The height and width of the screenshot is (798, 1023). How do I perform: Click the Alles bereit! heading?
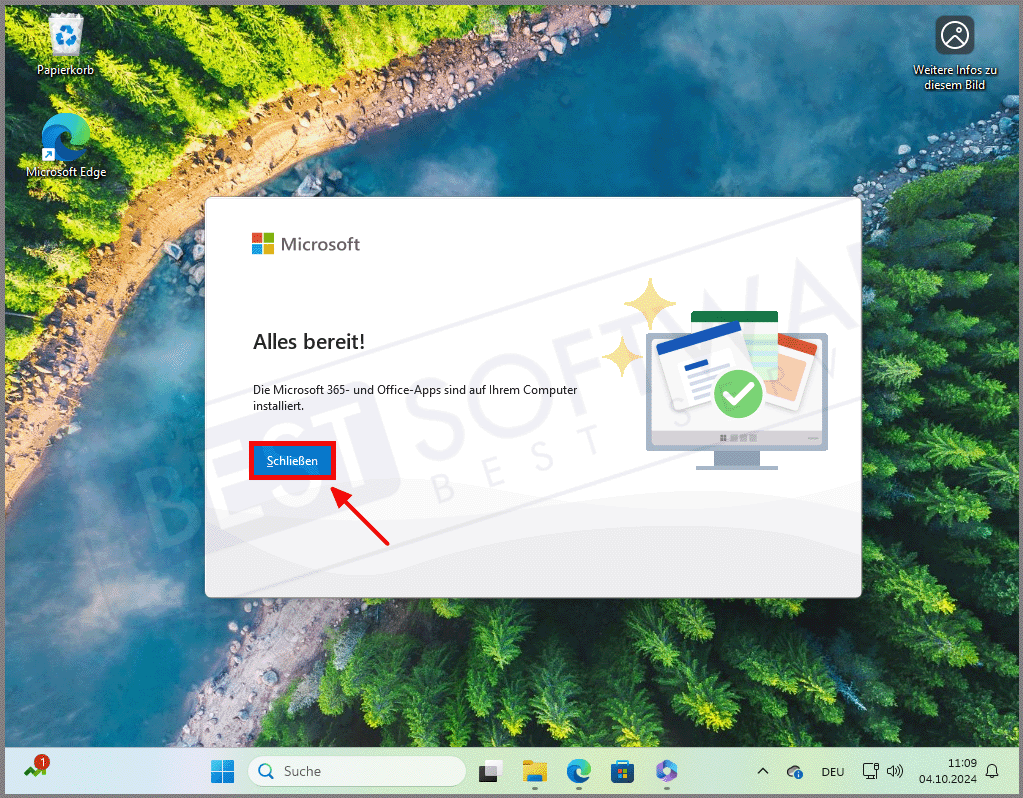tap(309, 342)
